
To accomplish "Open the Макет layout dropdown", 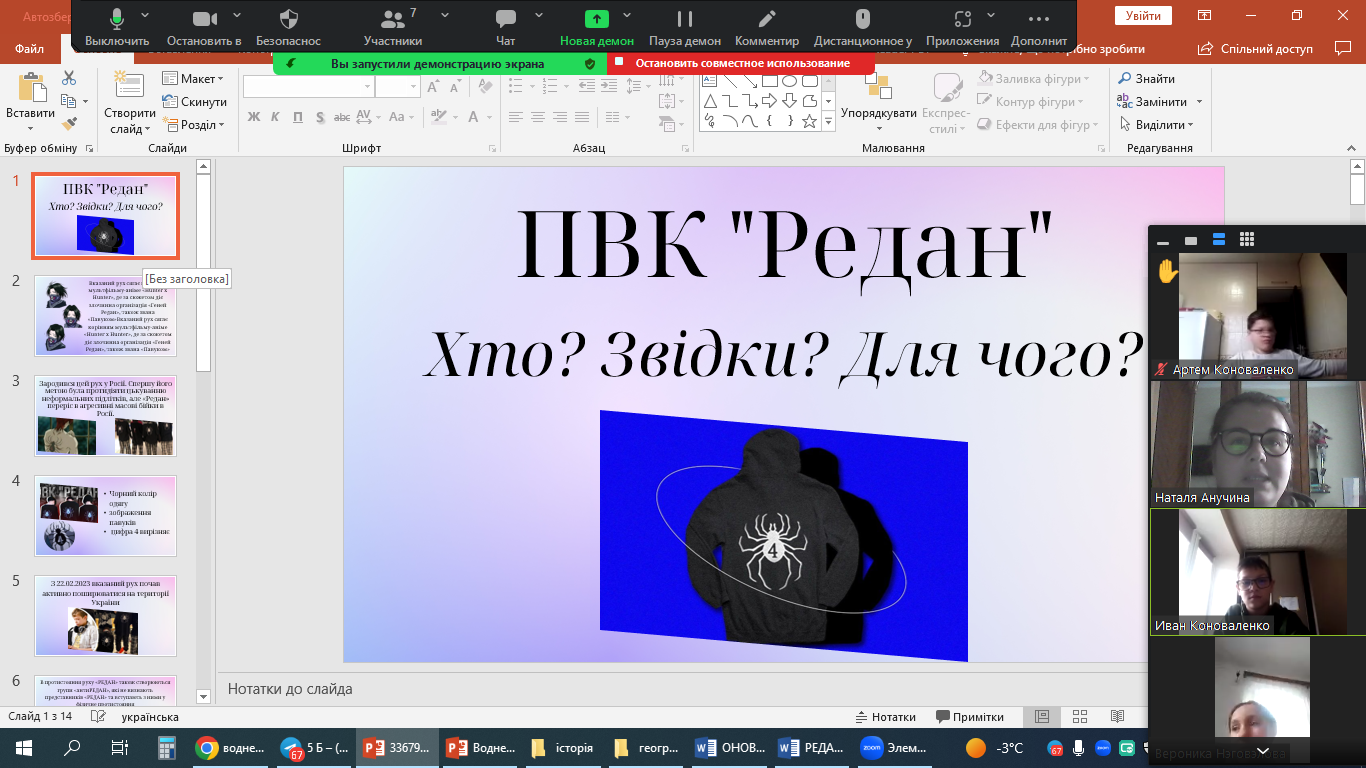I will click(193, 79).
